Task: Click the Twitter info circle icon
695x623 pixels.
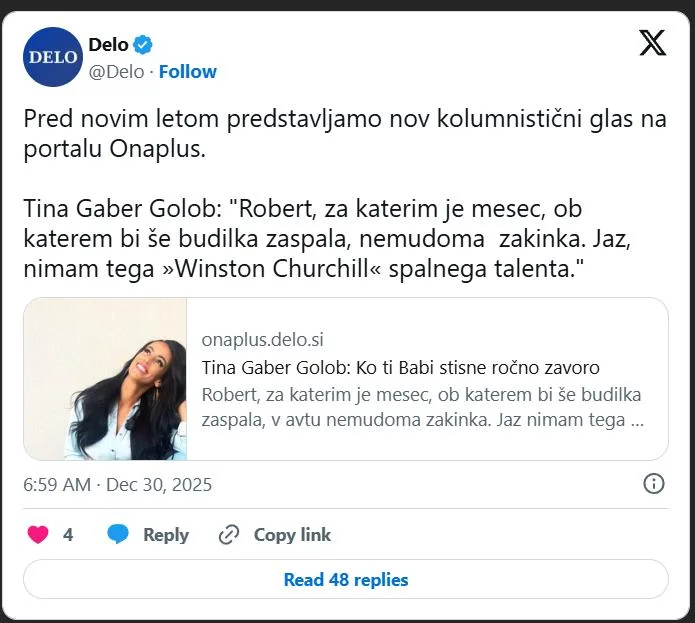Action: click(x=653, y=484)
